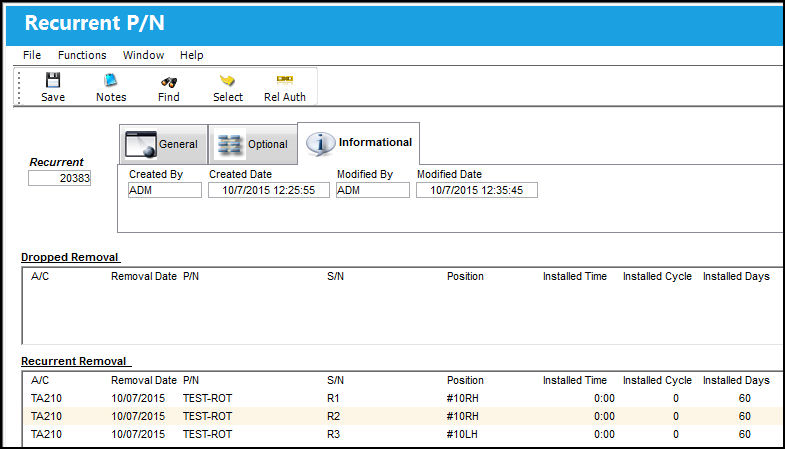Viewport: 785px width, 449px height.
Task: Click position #10RH in row R1
Action: 462,398
